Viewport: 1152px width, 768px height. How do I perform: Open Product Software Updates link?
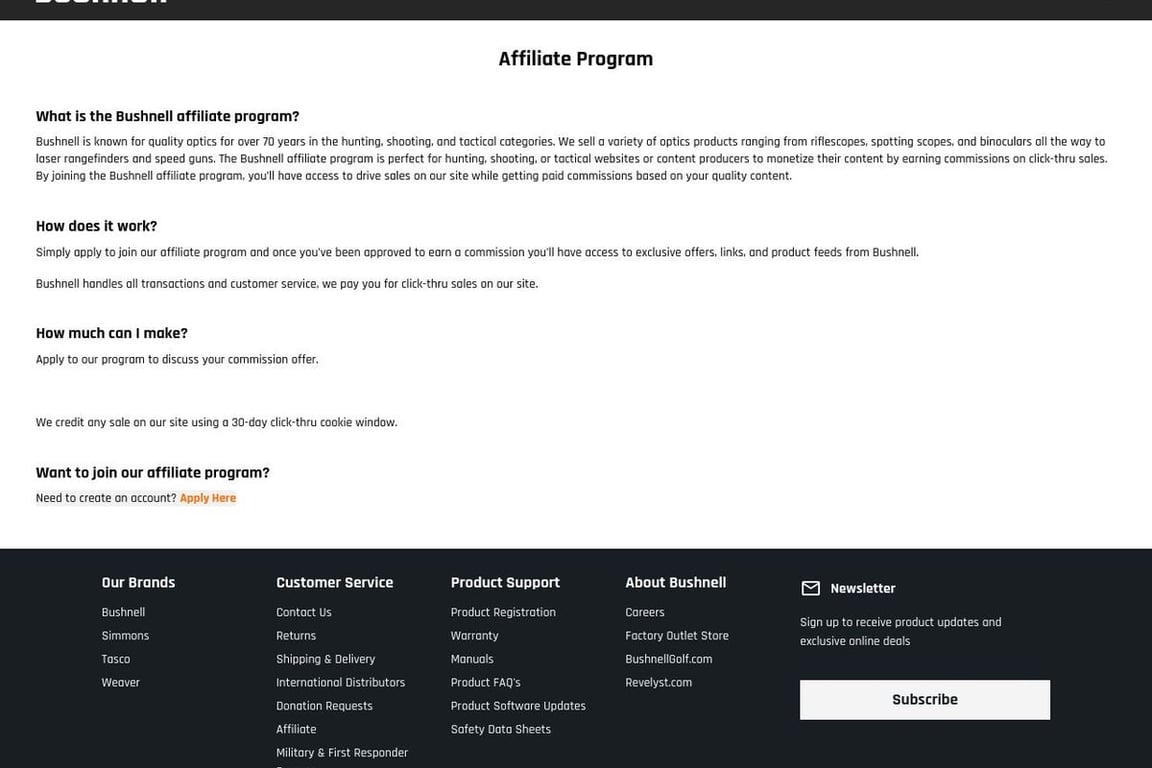tap(518, 706)
